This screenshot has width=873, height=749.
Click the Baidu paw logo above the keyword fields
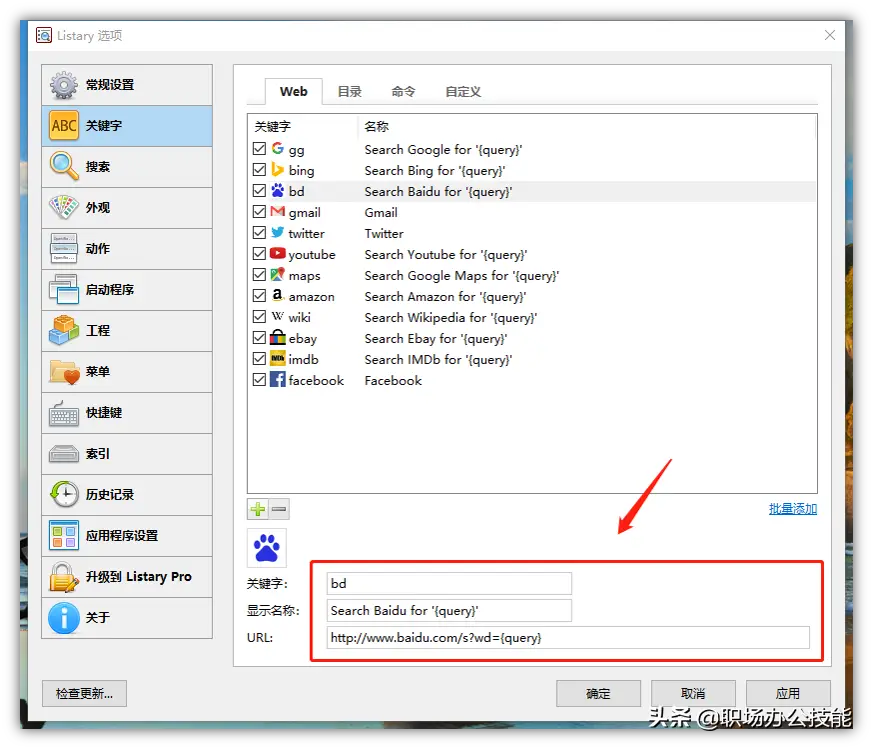(266, 546)
